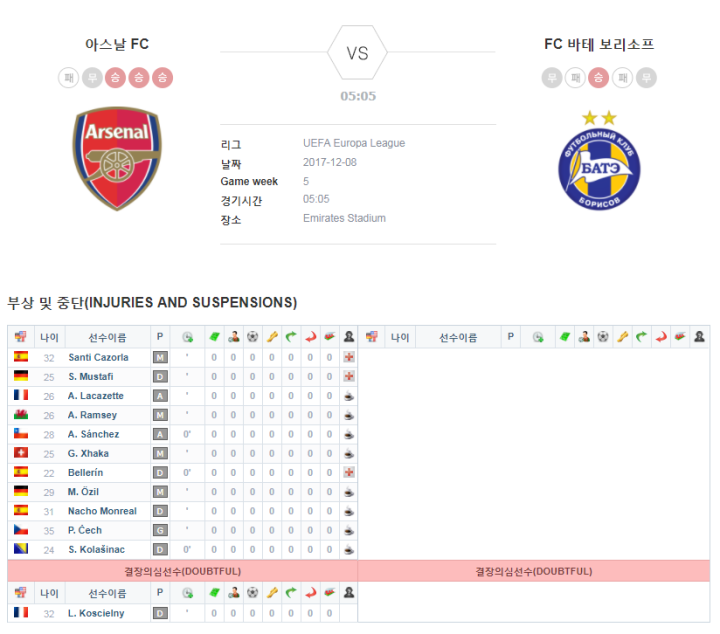720x634 pixels.
Task: Open M. Özil player link
Action: click(x=83, y=492)
